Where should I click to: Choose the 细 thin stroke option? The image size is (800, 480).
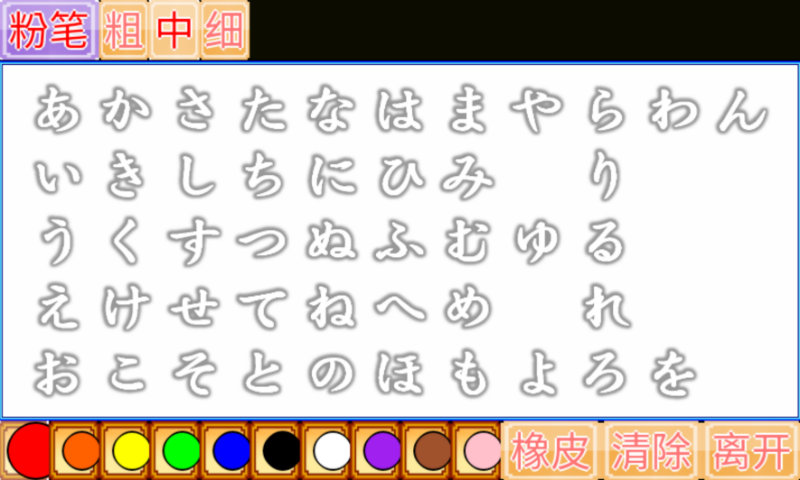click(225, 30)
